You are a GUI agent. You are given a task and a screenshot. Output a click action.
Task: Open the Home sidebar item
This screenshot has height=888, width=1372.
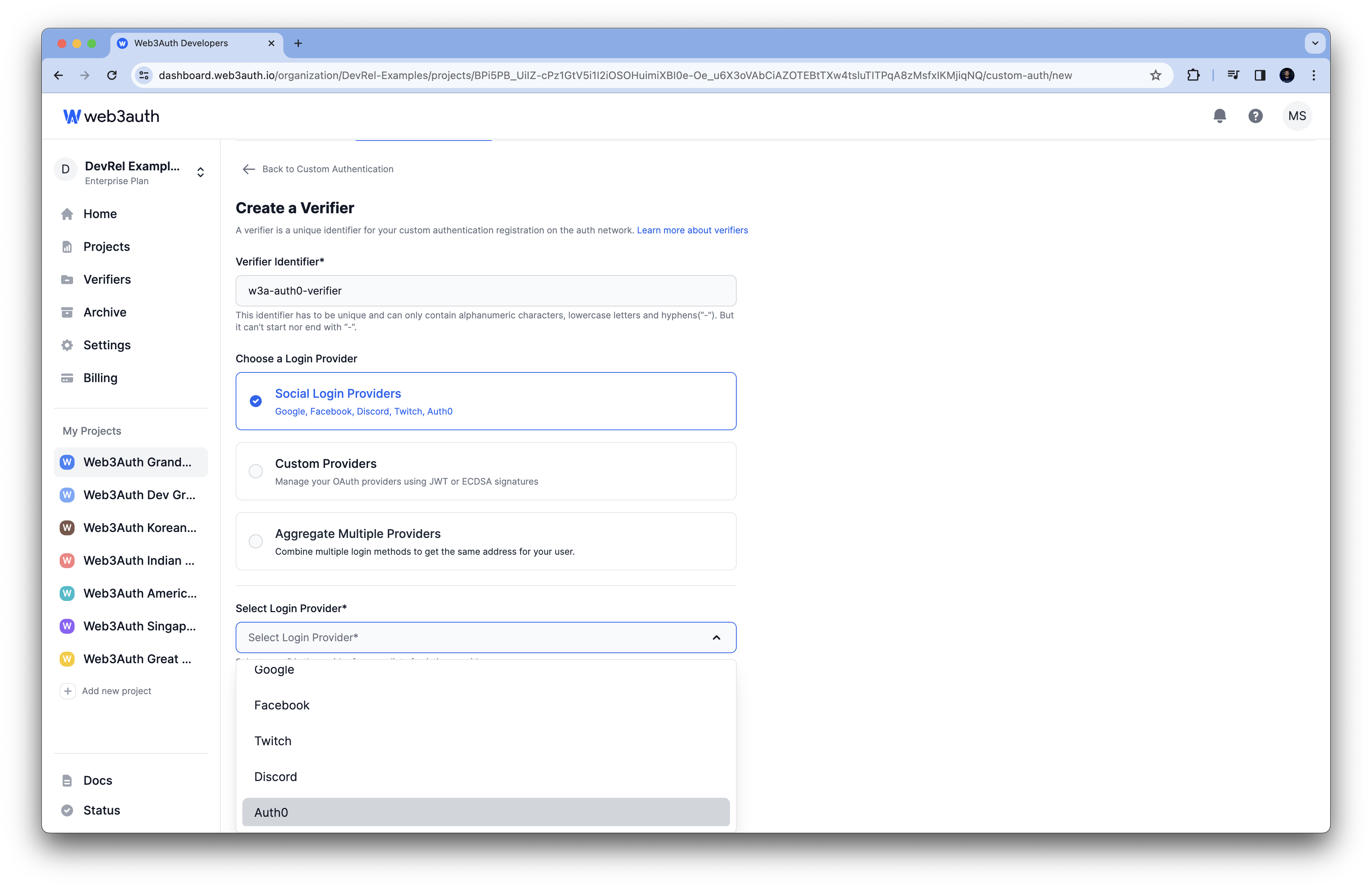130,214
